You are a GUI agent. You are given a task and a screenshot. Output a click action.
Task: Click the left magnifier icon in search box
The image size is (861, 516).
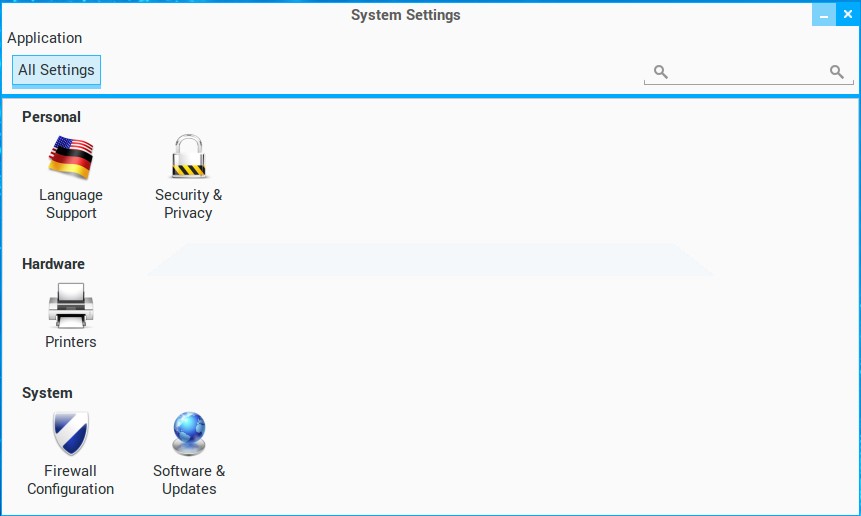coord(660,72)
